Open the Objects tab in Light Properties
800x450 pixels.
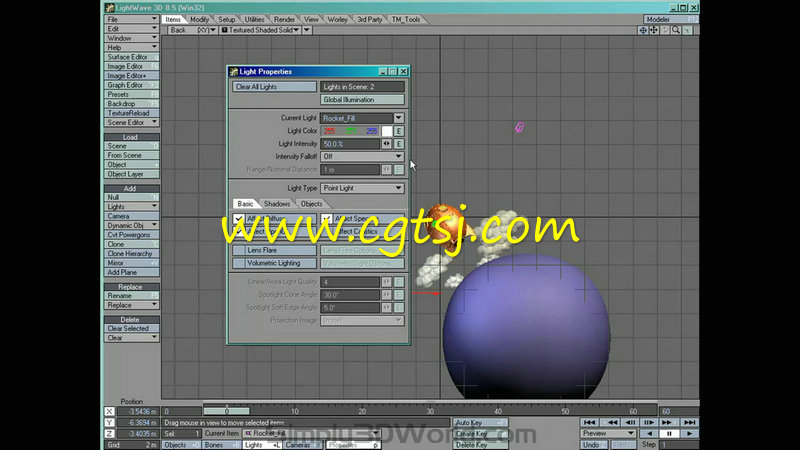tap(311, 204)
